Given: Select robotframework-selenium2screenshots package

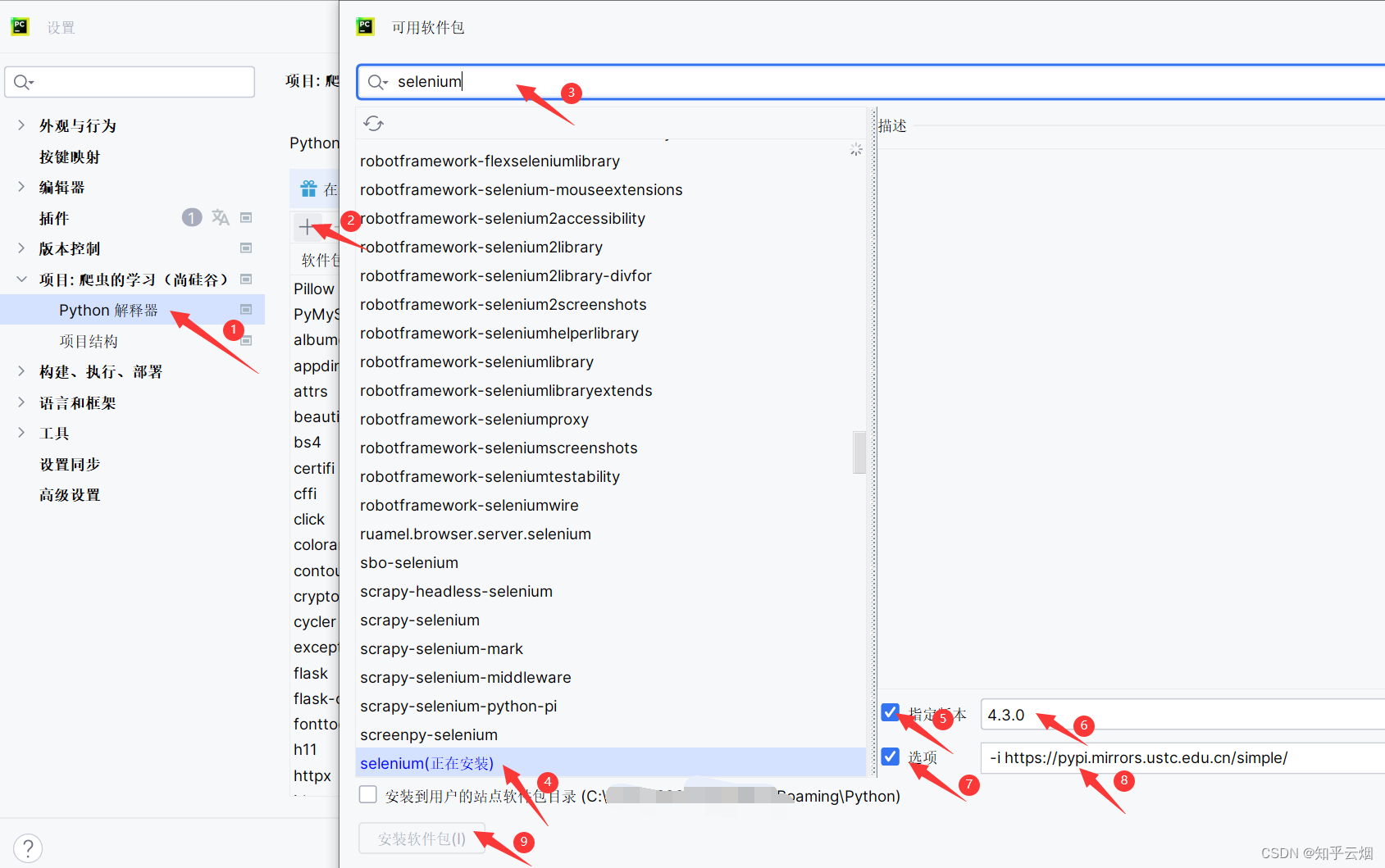Looking at the screenshot, I should pos(503,304).
